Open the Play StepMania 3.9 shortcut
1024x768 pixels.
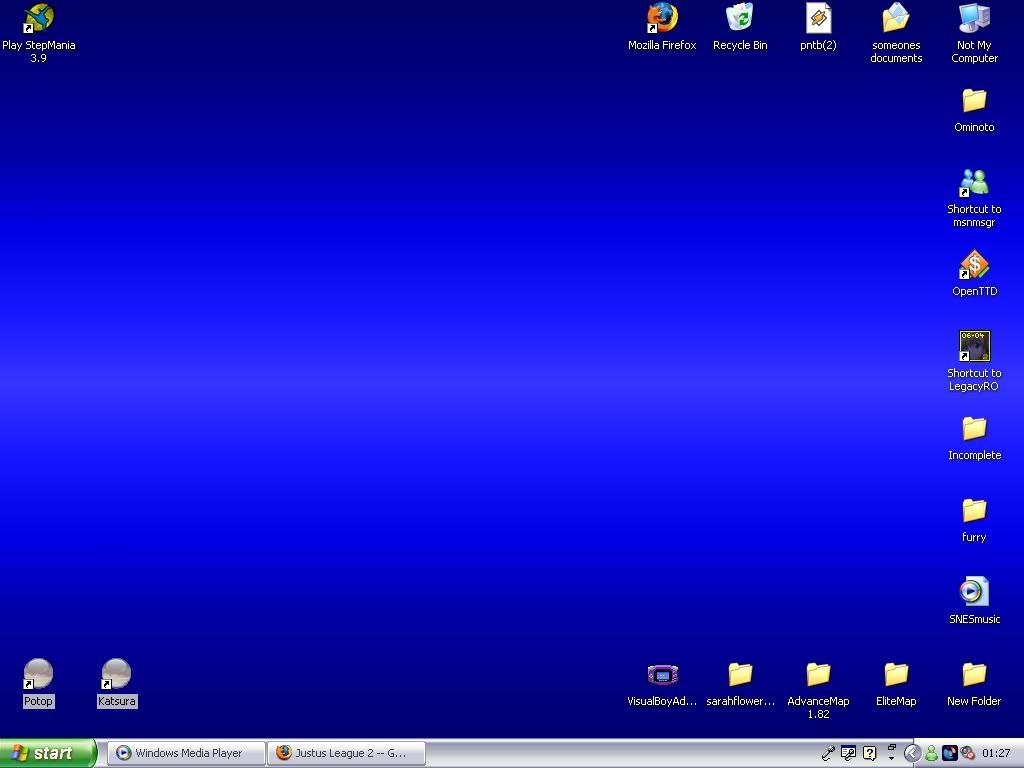38,19
